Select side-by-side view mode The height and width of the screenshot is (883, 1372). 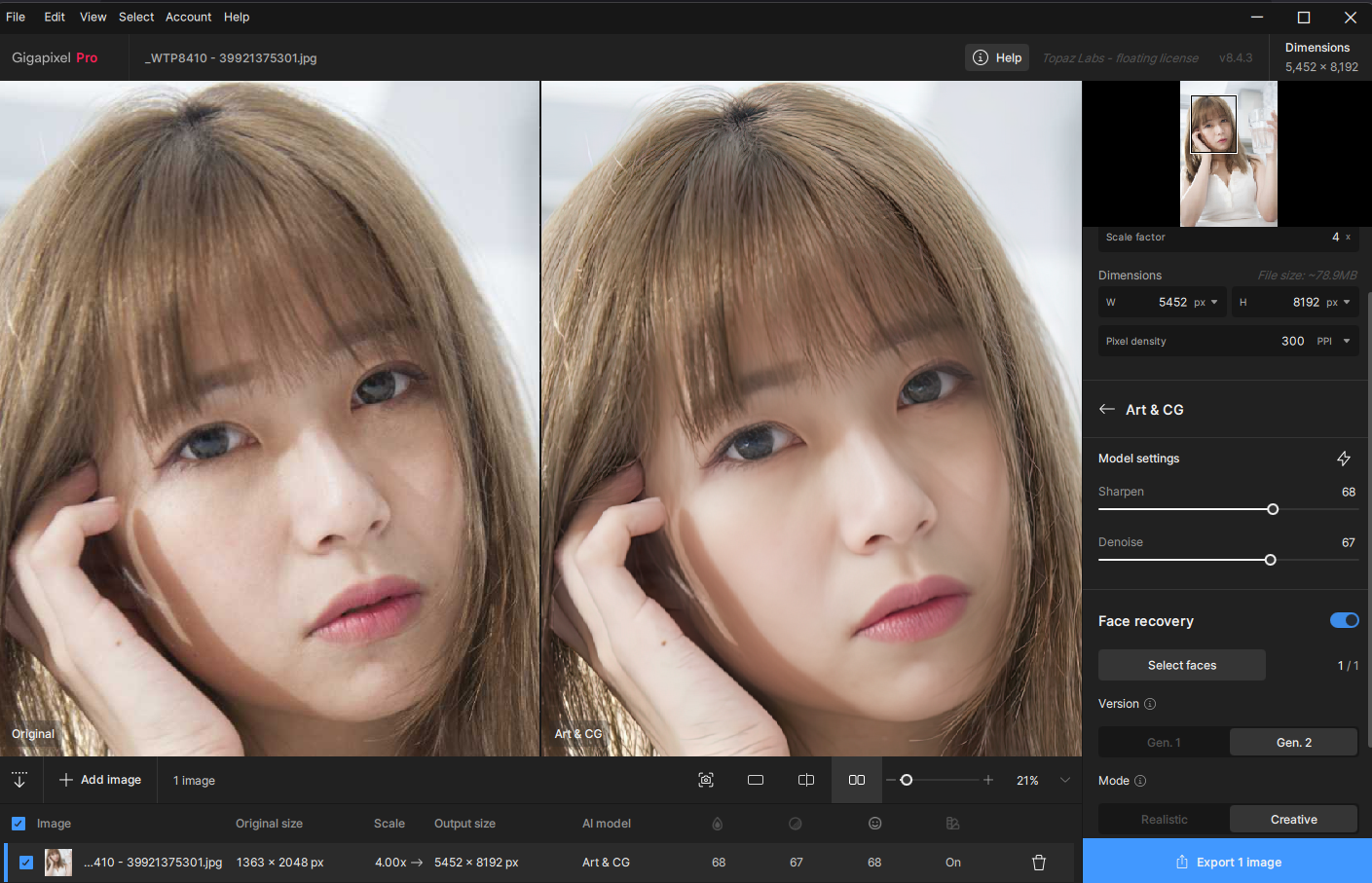(x=857, y=780)
